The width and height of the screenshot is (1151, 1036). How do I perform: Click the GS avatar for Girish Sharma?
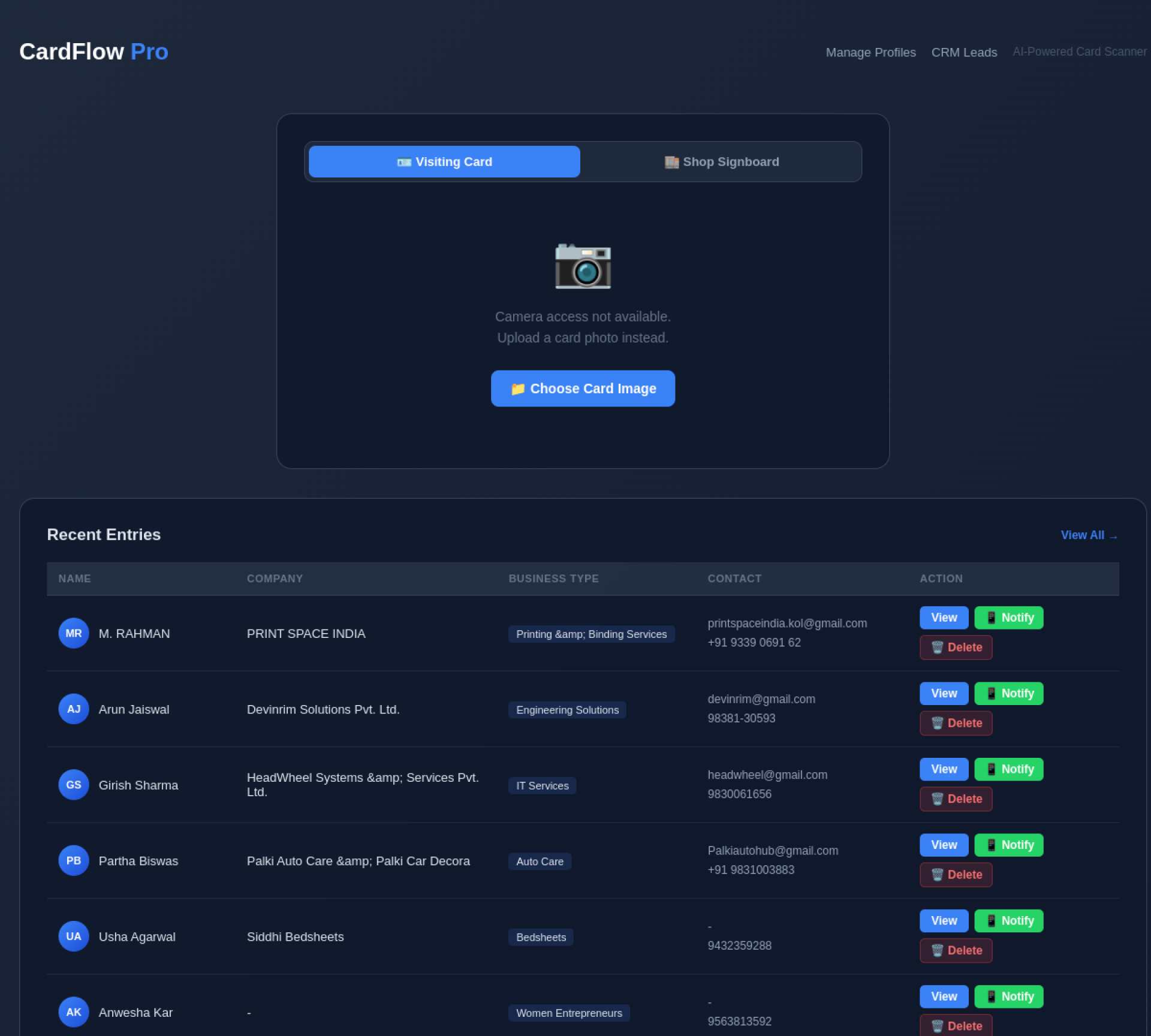click(x=74, y=784)
